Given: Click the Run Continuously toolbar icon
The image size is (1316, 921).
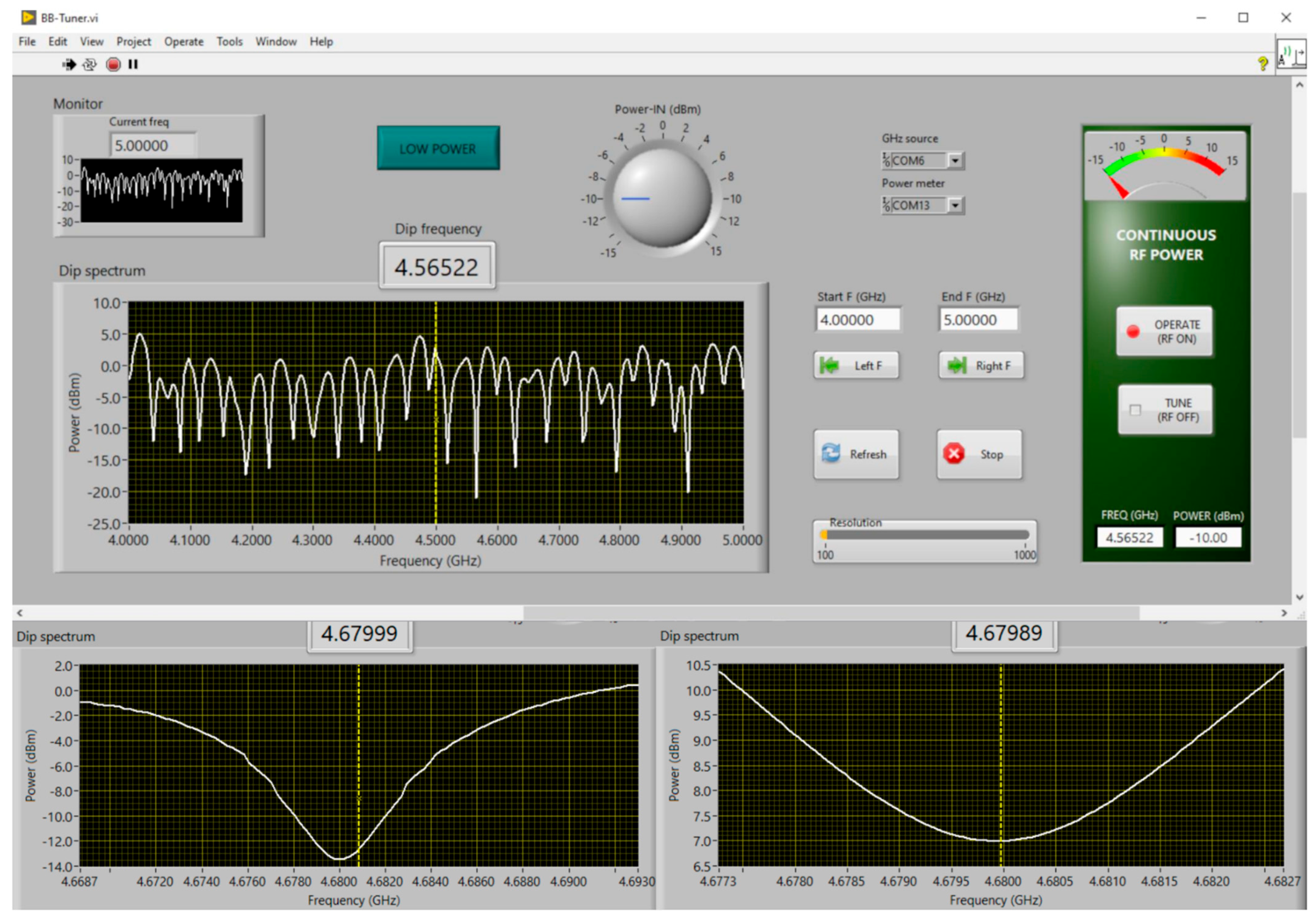Looking at the screenshot, I should pos(89,64).
